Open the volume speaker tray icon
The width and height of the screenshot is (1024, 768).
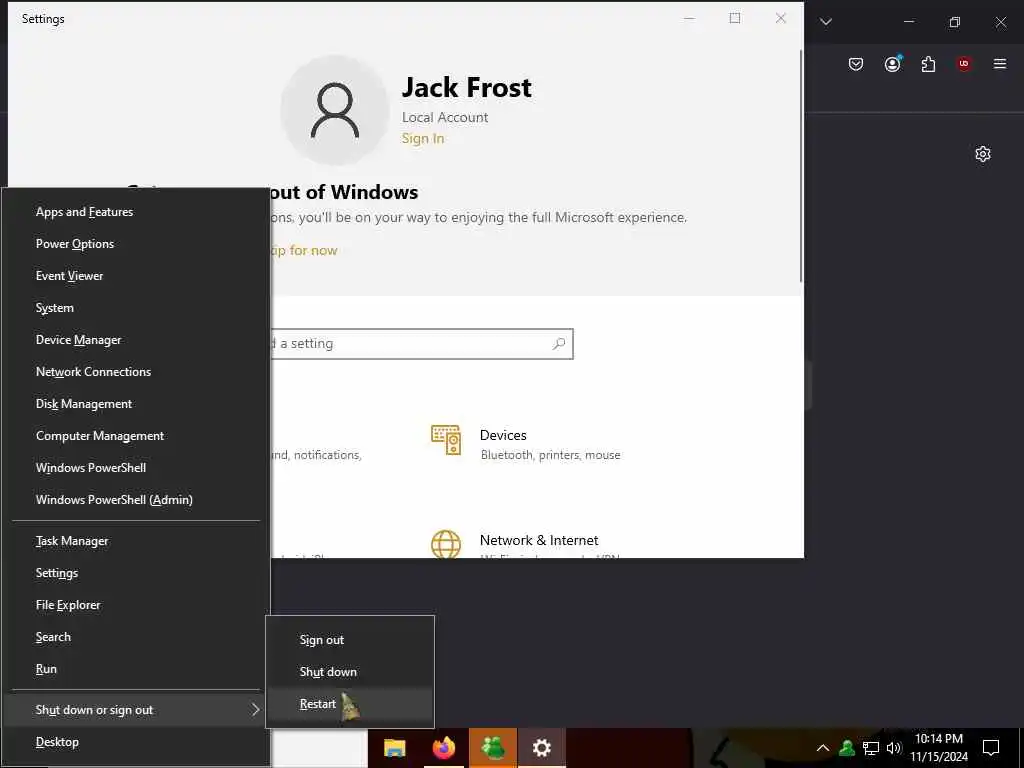893,748
